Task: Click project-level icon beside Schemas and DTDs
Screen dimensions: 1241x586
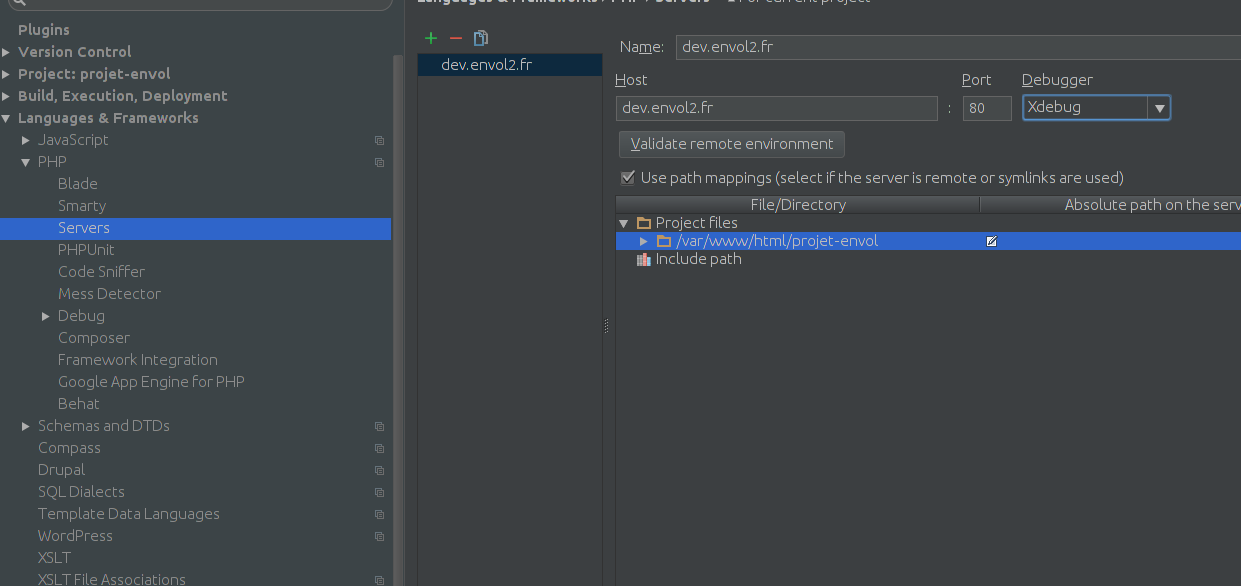Action: pyautogui.click(x=379, y=426)
